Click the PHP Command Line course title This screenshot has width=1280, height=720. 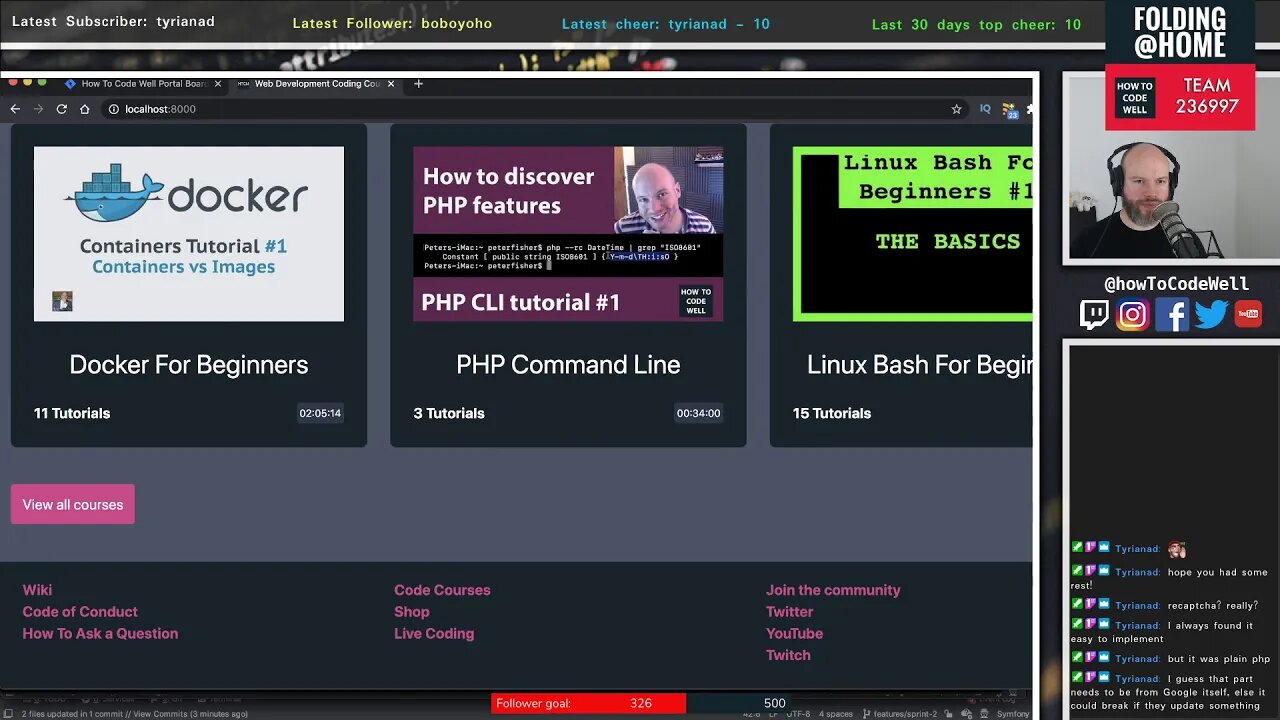[x=568, y=365]
